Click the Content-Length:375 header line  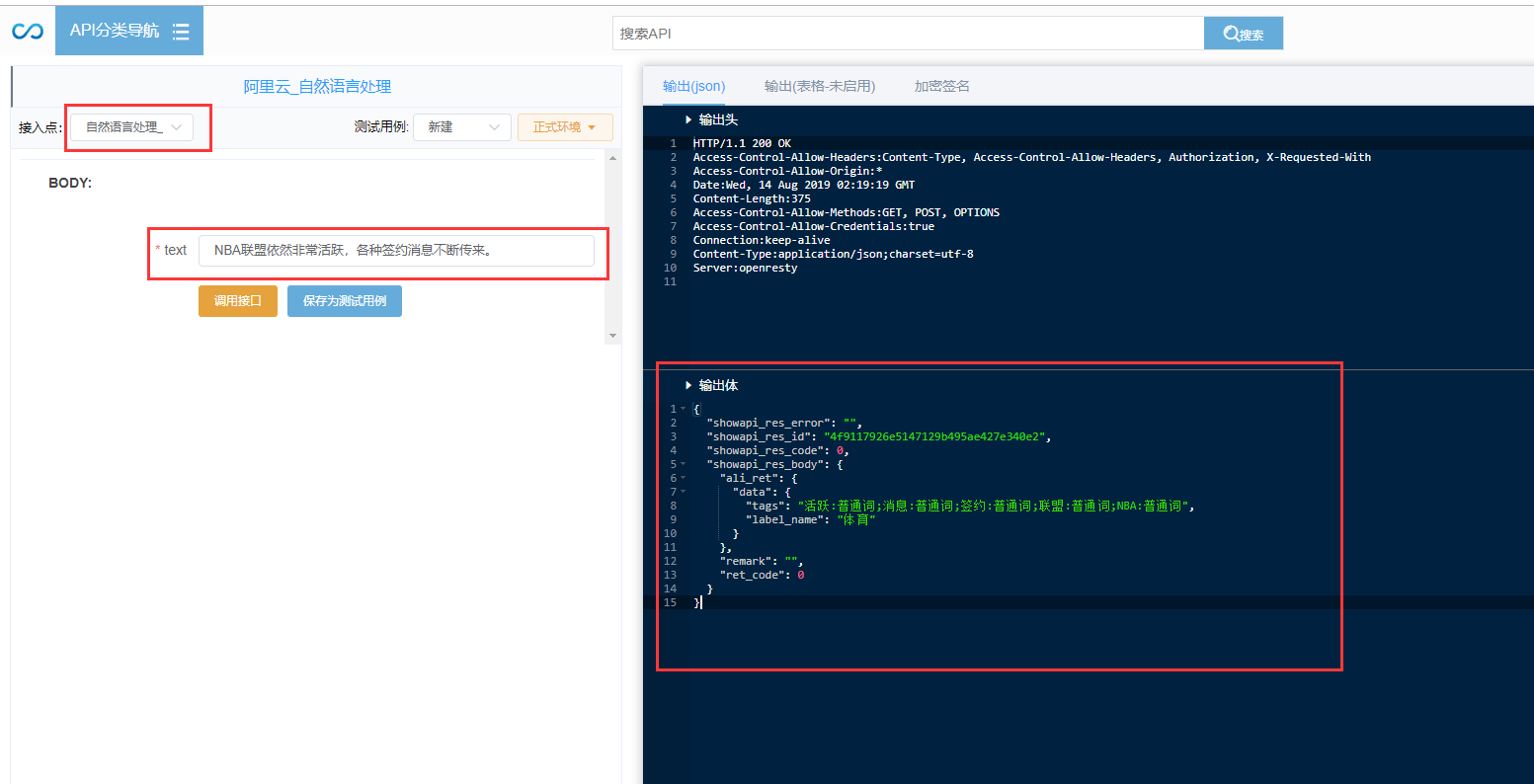click(x=752, y=198)
